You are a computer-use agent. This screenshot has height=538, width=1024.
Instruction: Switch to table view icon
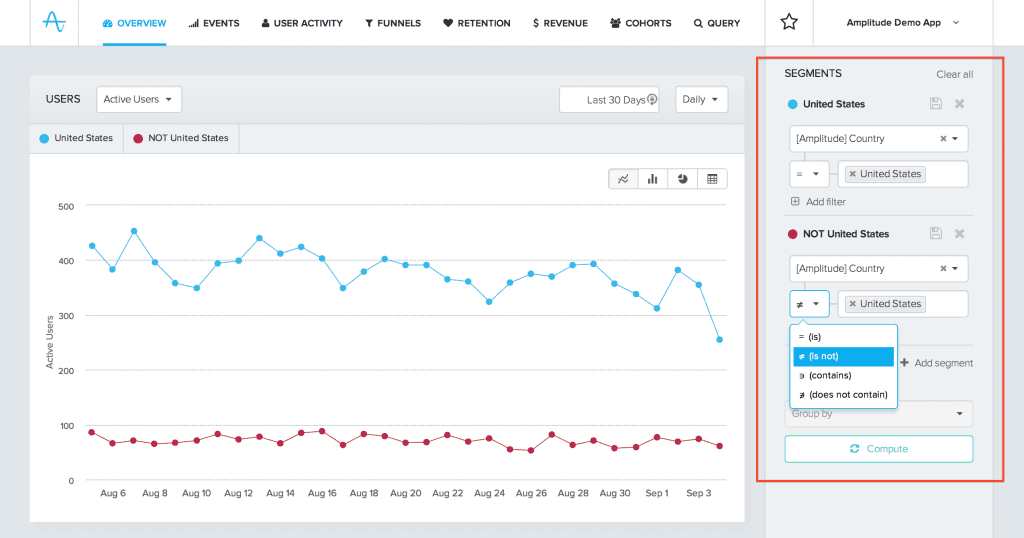712,179
